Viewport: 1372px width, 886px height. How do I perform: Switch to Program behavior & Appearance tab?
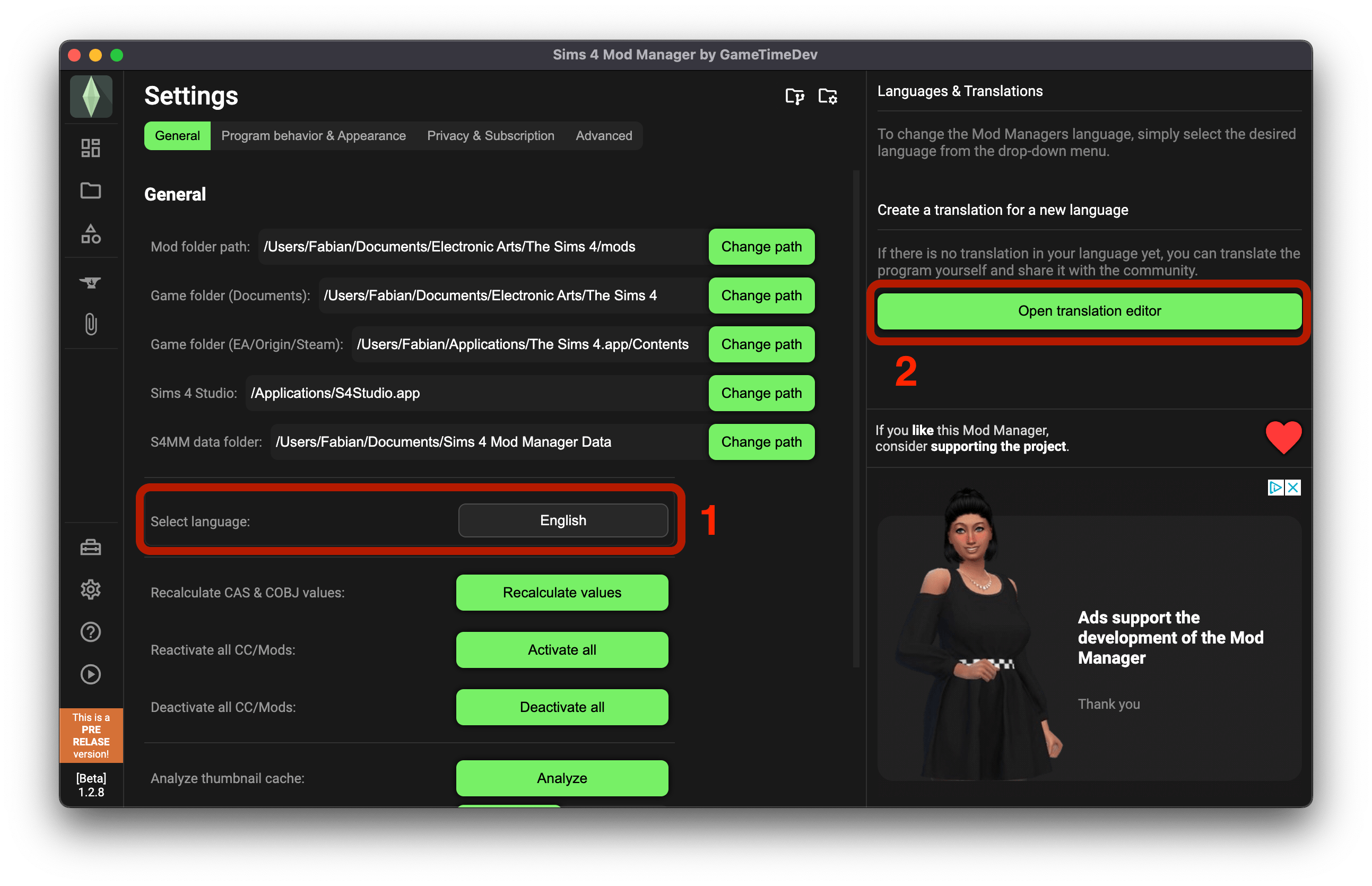tap(314, 136)
